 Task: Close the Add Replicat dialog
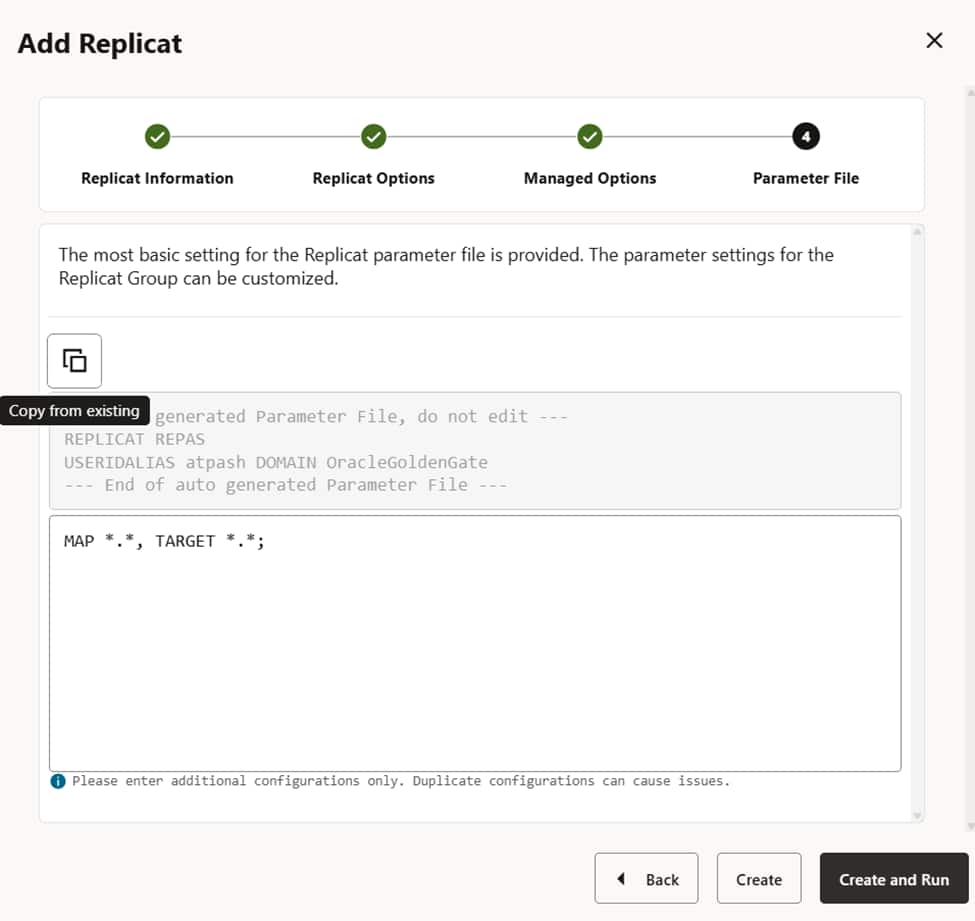click(934, 41)
